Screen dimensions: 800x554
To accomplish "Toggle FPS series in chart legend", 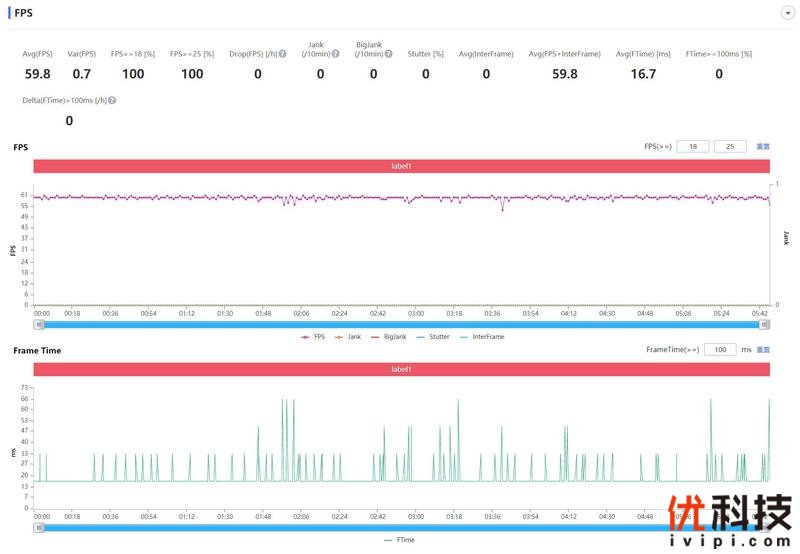I will pyautogui.click(x=313, y=337).
